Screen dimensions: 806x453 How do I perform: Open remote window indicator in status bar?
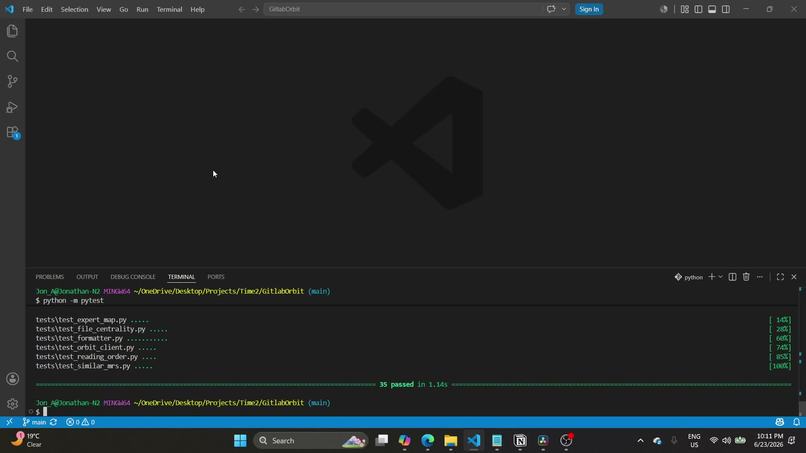(x=9, y=422)
